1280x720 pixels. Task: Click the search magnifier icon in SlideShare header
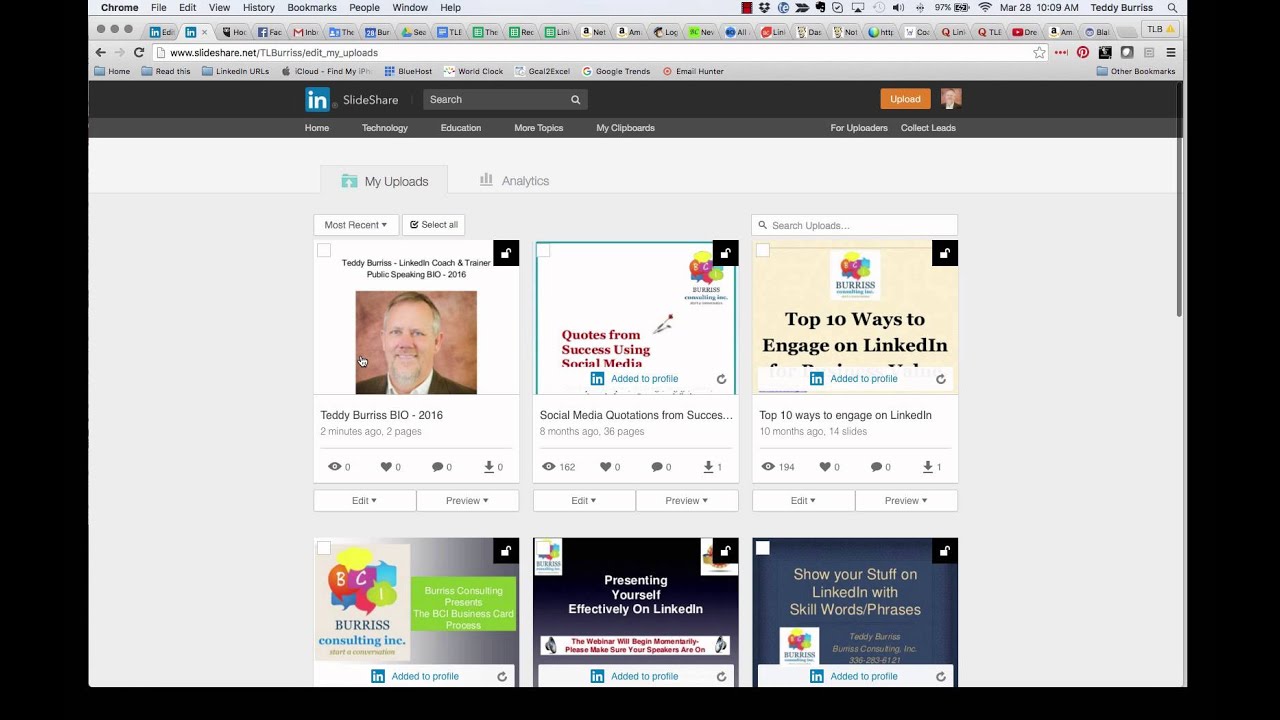575,100
